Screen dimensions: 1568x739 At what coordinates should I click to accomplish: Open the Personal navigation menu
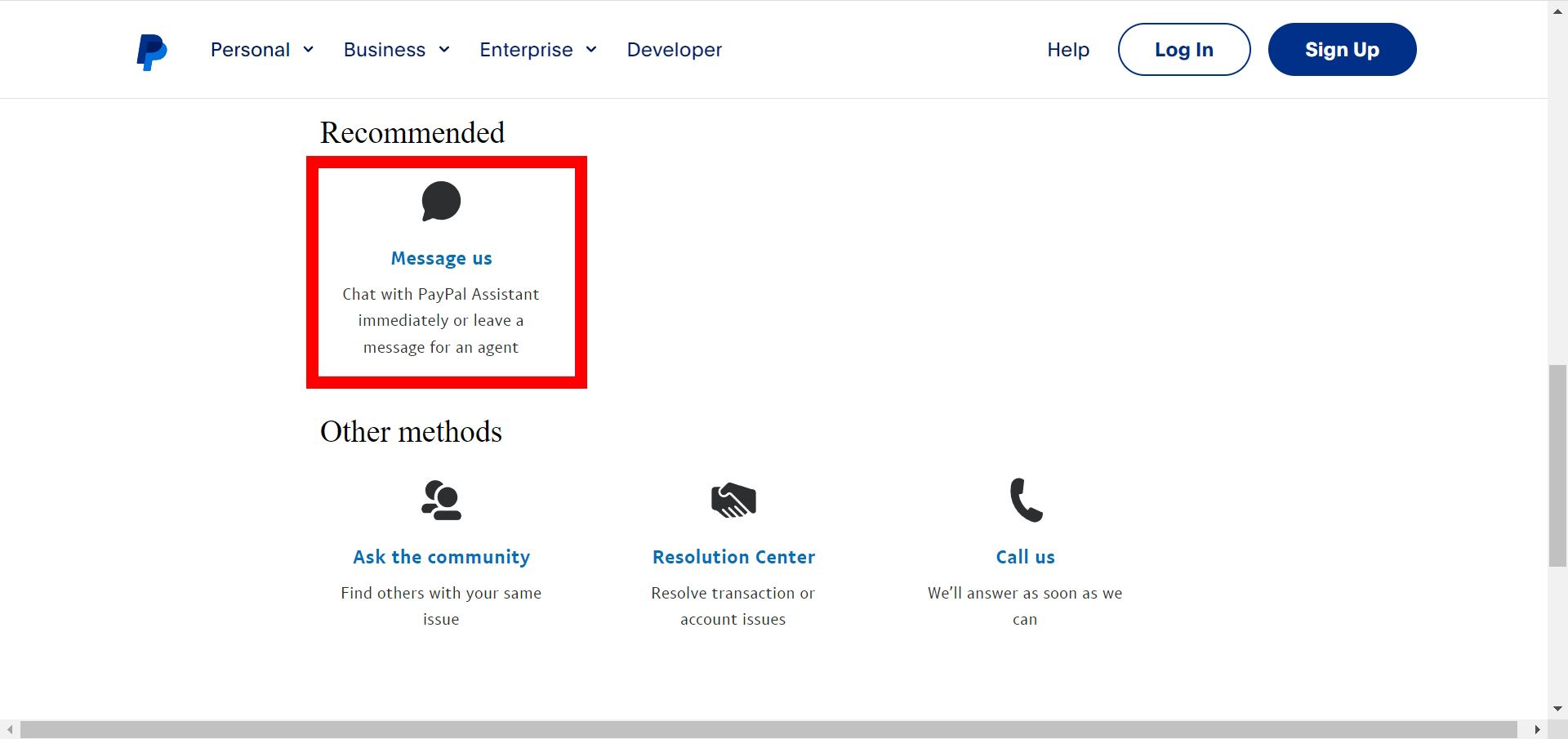pyautogui.click(x=262, y=50)
